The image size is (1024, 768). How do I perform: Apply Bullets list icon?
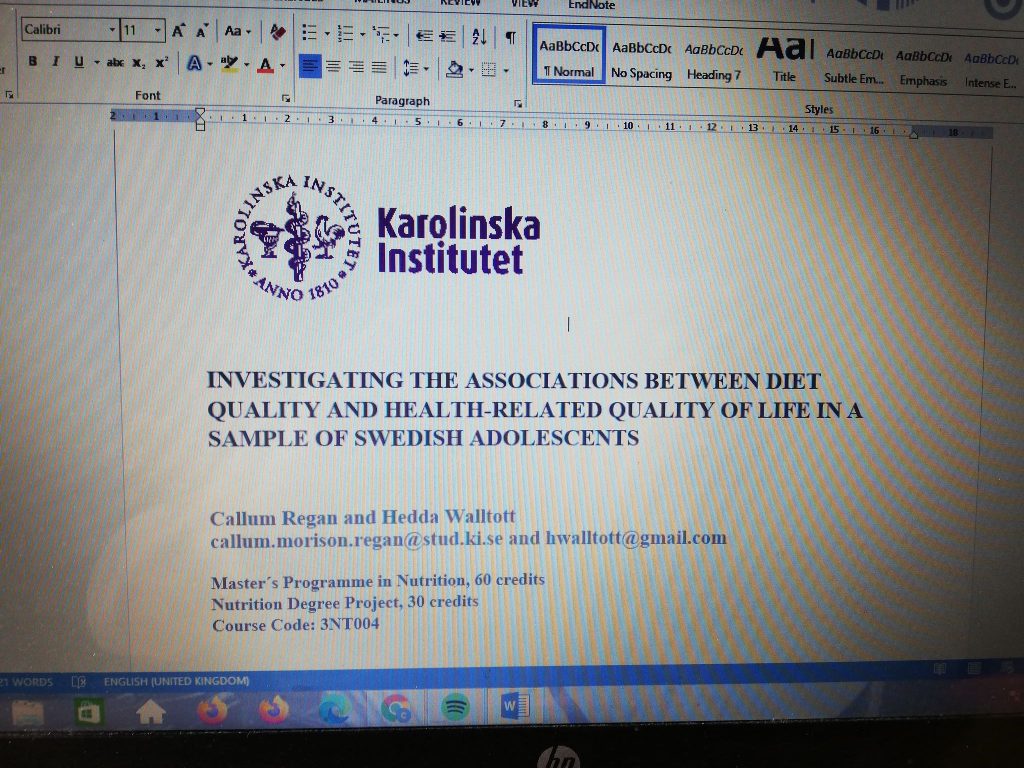tap(310, 33)
